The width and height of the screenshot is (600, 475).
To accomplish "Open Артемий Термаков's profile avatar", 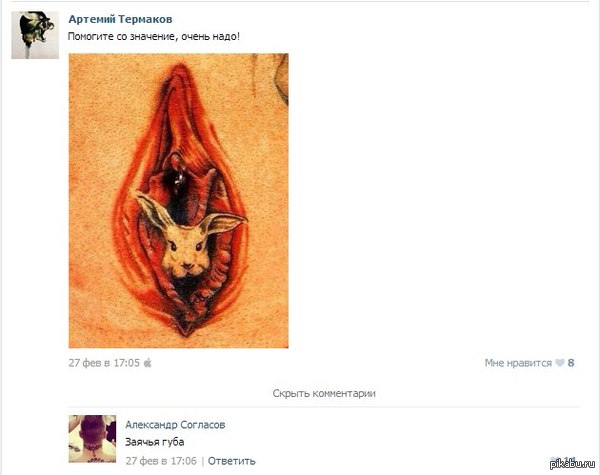I will click(35, 35).
